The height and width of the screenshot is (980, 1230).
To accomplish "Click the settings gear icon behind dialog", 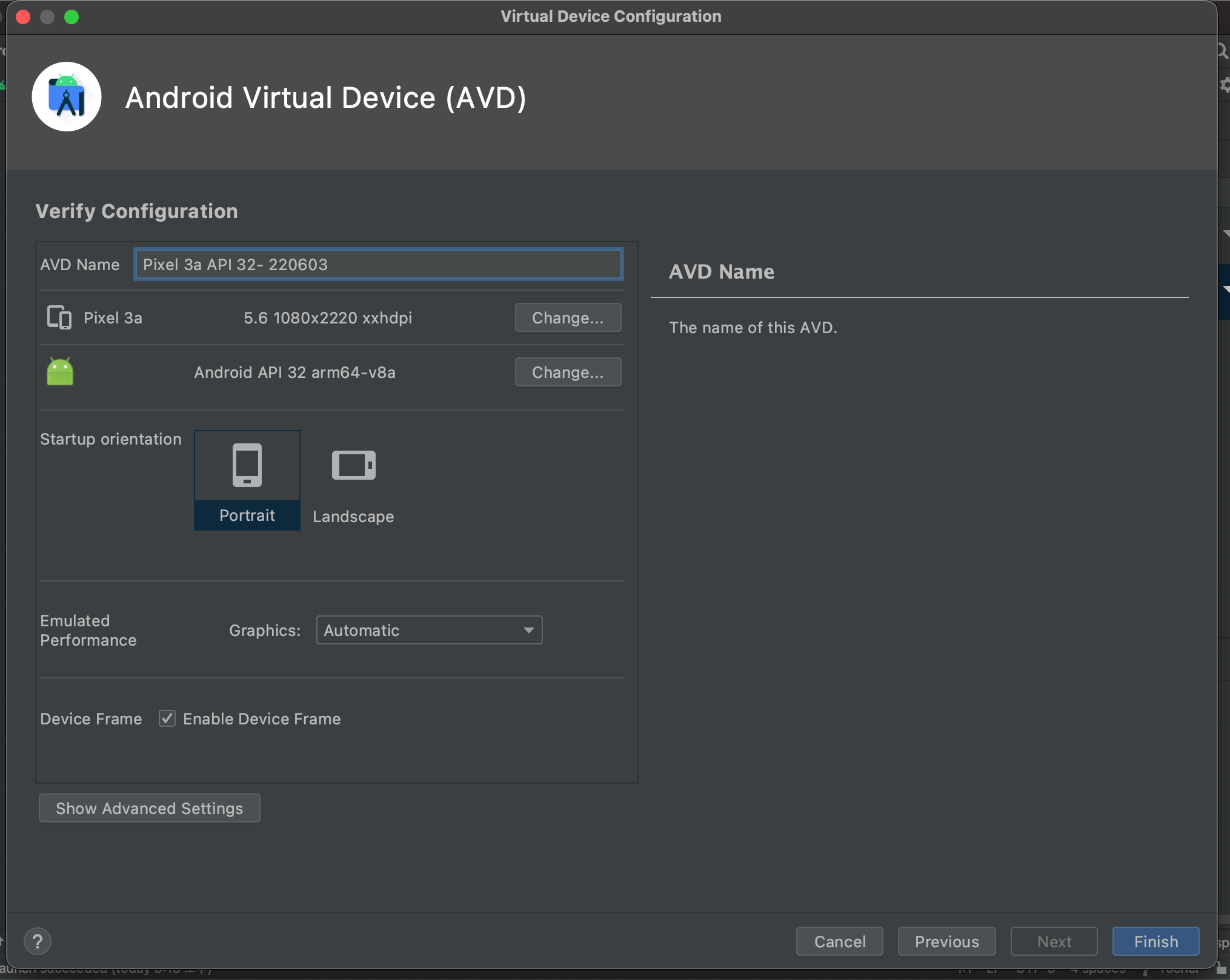I will point(1225,85).
